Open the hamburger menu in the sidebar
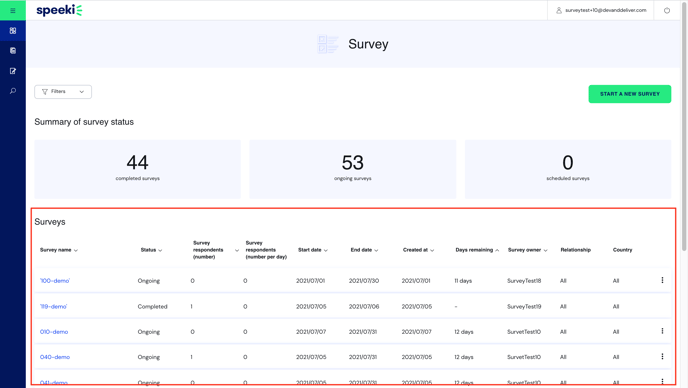 coord(13,11)
